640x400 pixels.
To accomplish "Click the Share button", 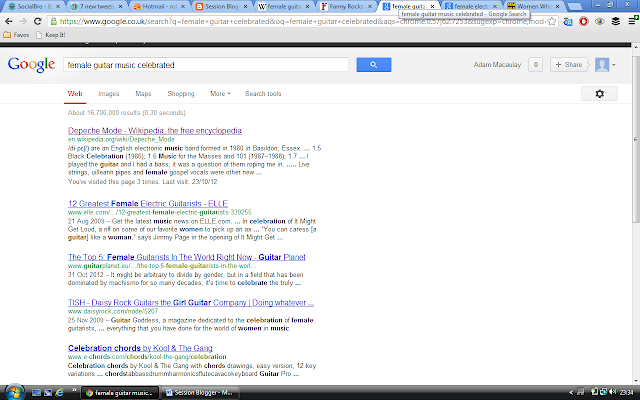I will (x=569, y=64).
